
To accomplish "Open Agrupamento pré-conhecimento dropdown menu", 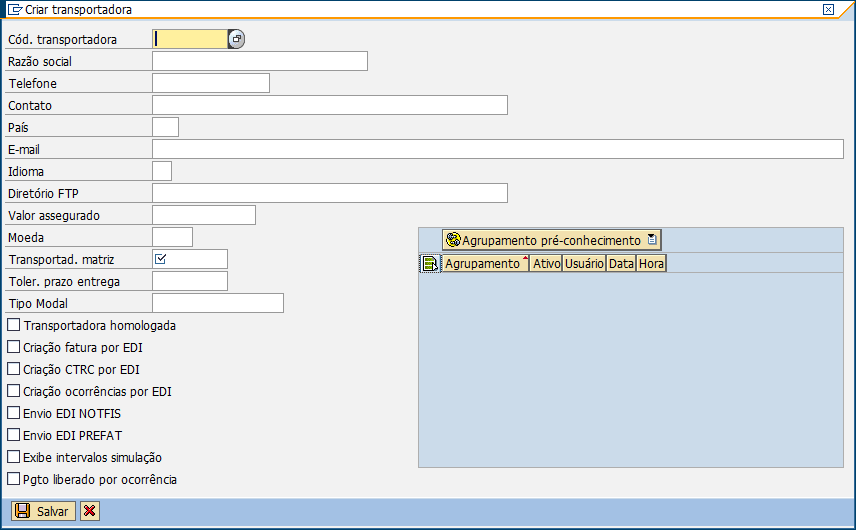I will [652, 240].
